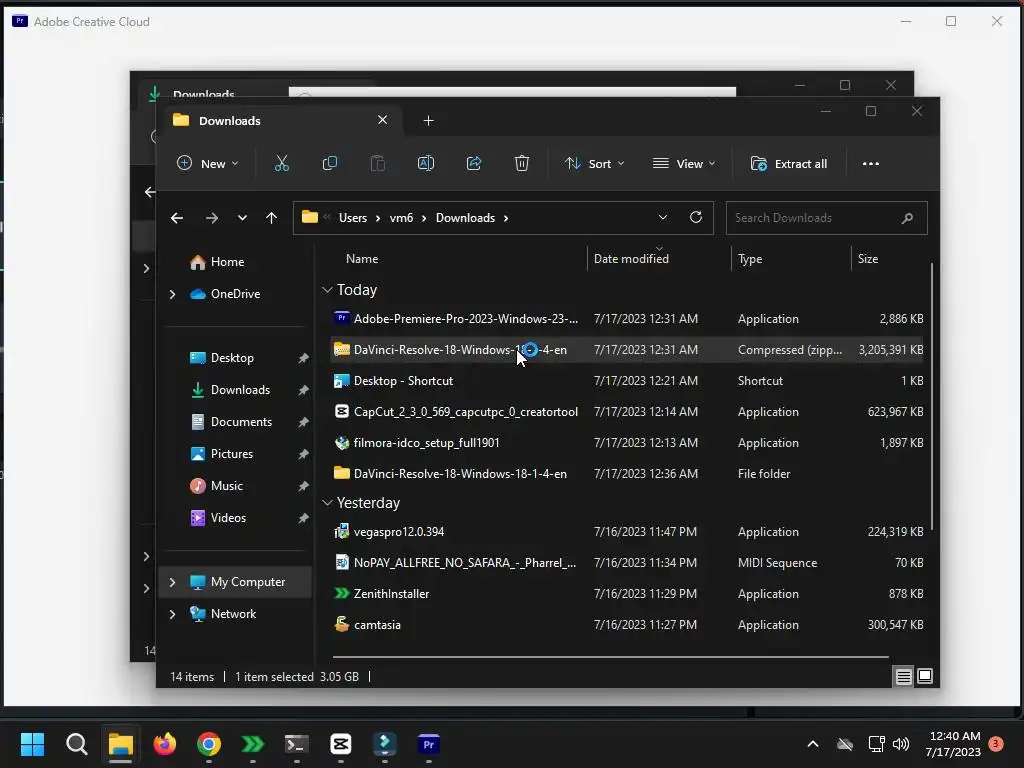The height and width of the screenshot is (768, 1024).
Task: Click the Downloads tab title
Action: coord(230,121)
